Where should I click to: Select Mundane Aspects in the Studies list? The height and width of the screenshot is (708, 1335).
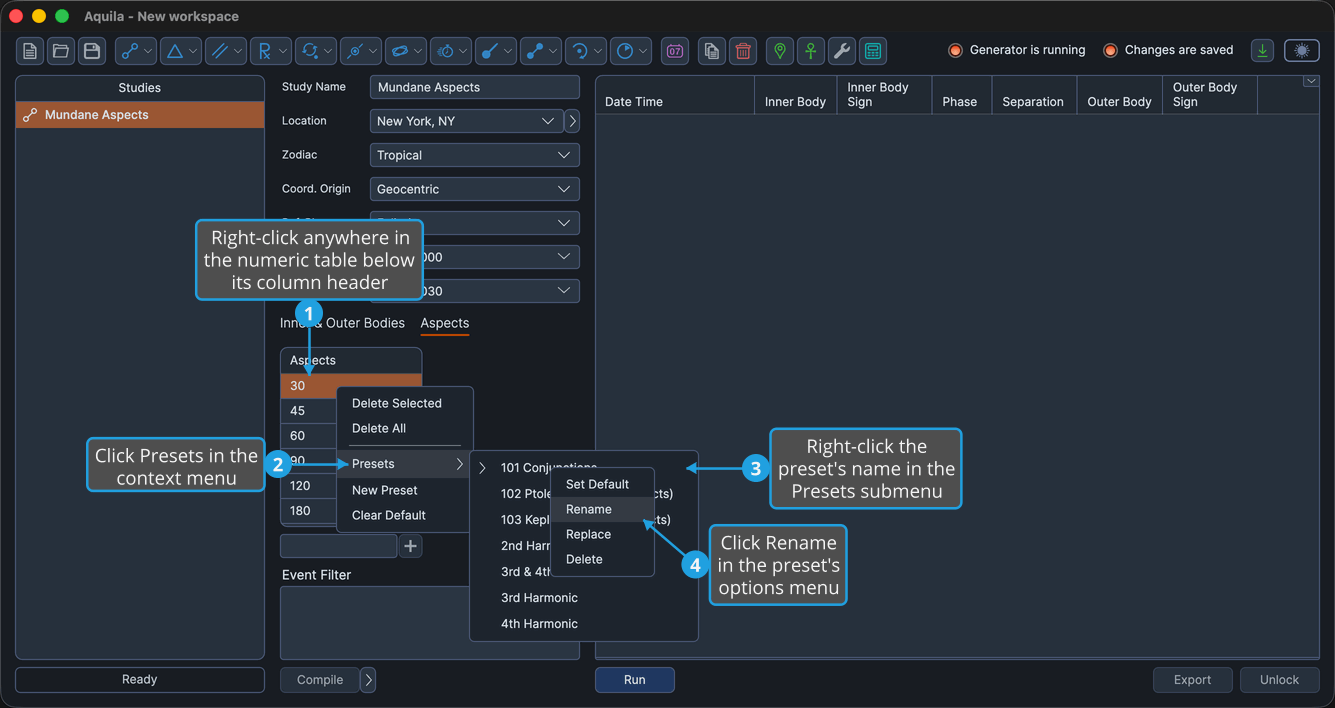pyautogui.click(x=140, y=115)
